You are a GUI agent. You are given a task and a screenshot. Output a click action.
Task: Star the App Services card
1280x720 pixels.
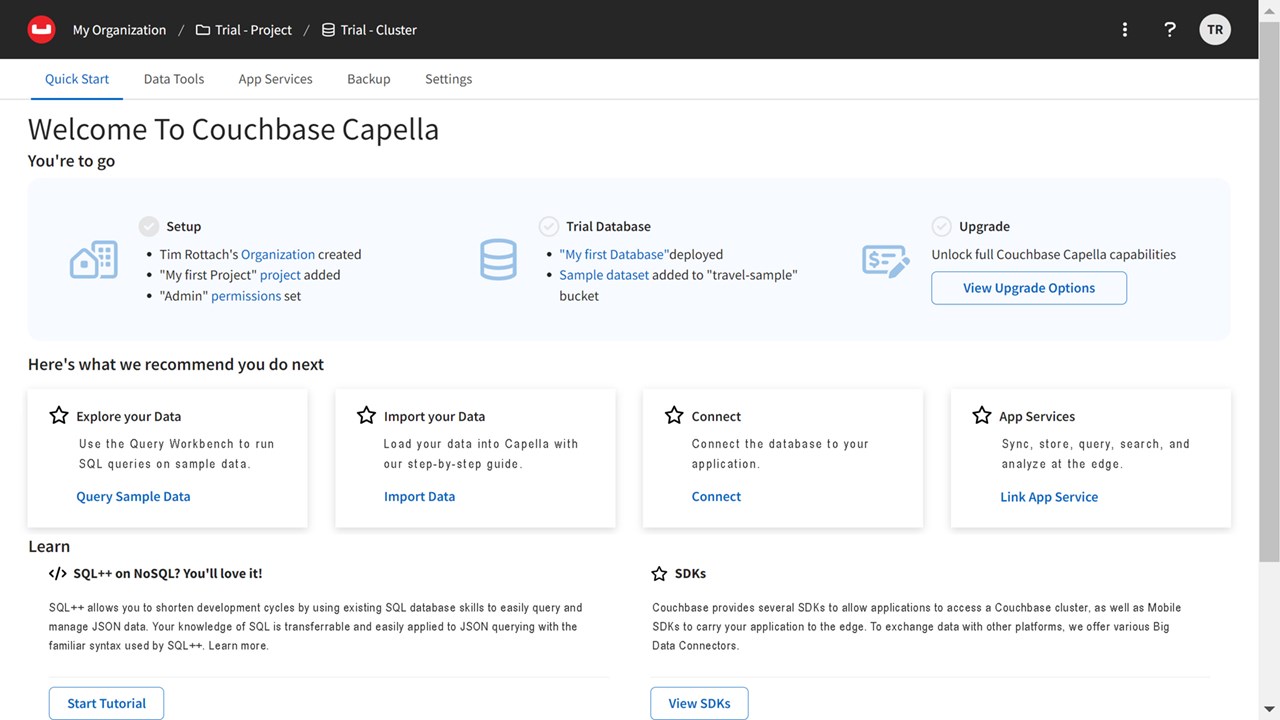pos(982,416)
